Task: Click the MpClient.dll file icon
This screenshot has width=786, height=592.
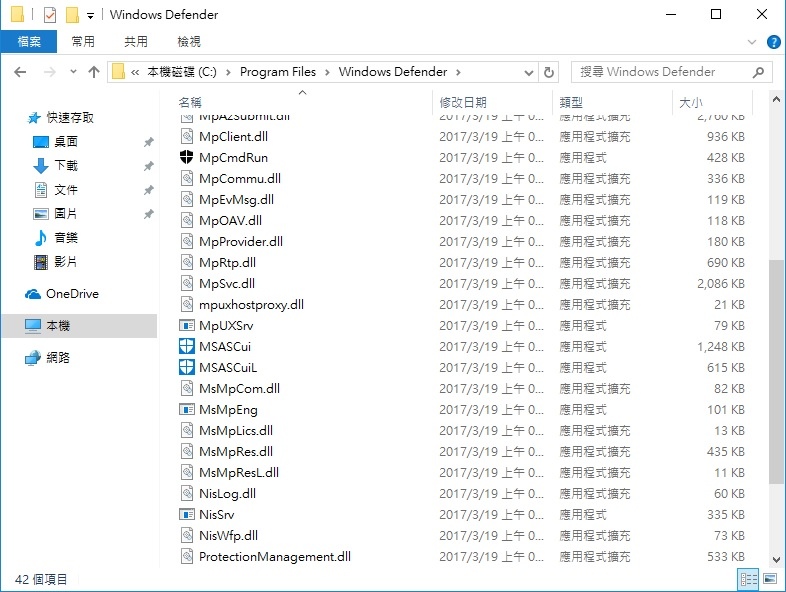Action: (187, 136)
